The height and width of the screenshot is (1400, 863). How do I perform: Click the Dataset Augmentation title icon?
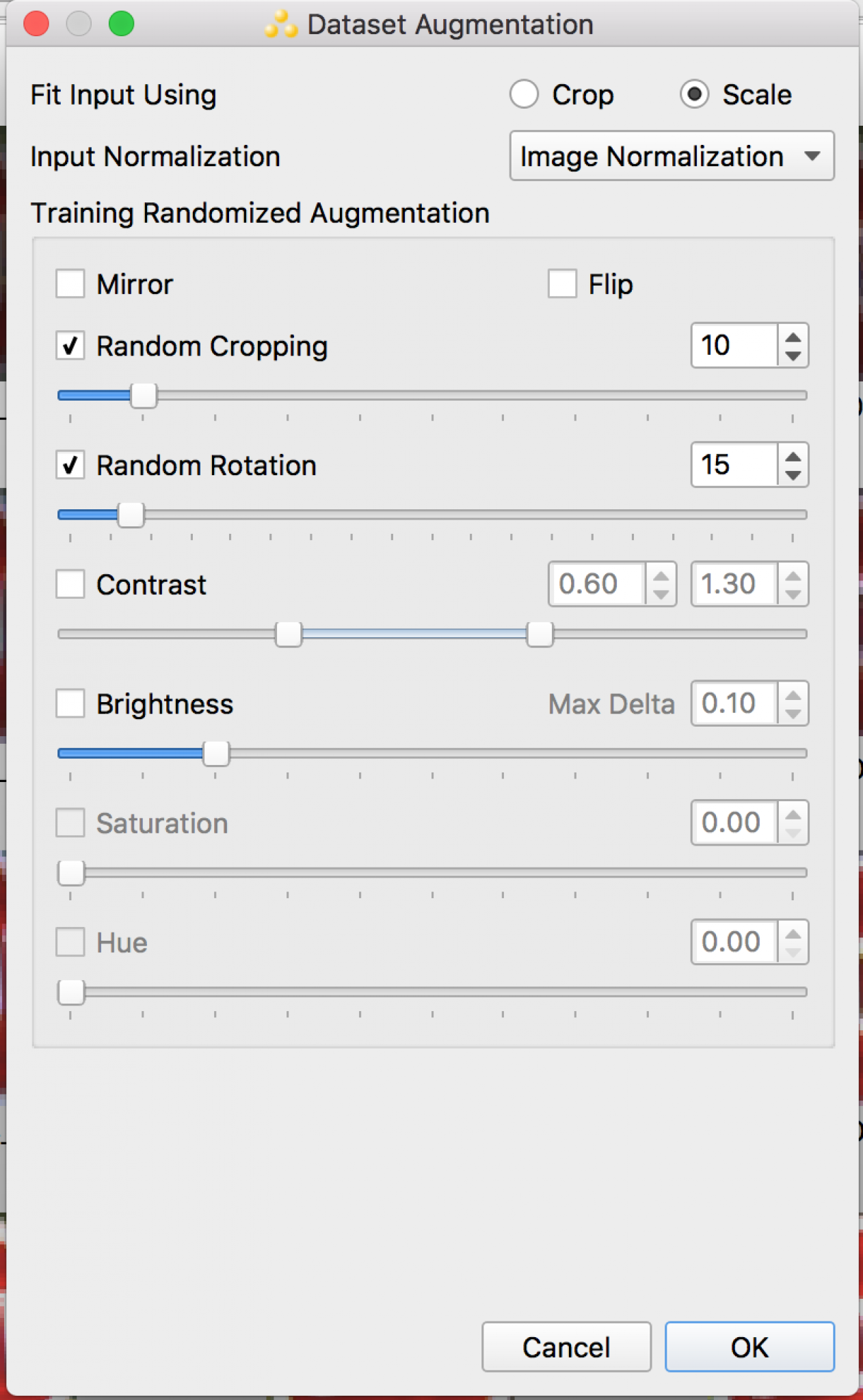click(x=281, y=25)
